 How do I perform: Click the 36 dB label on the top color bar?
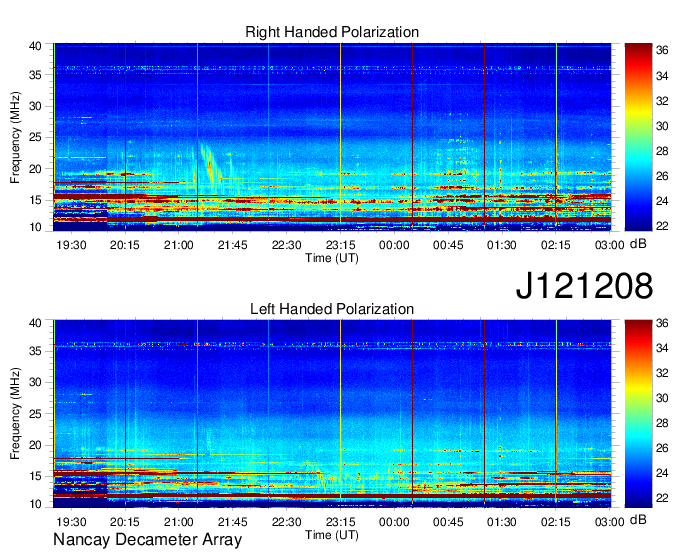coord(662,51)
